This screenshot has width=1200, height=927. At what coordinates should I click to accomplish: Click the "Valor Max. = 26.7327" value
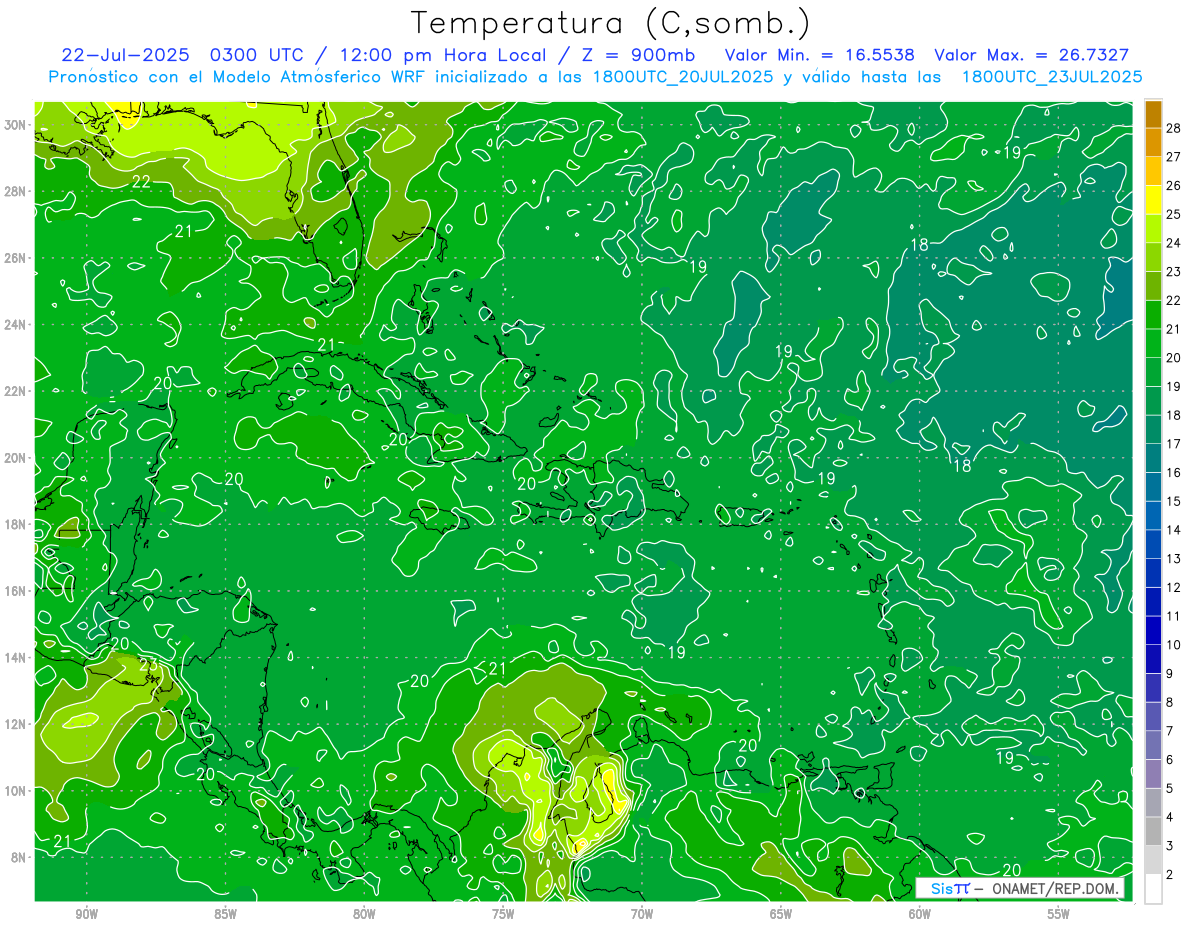click(x=1031, y=55)
